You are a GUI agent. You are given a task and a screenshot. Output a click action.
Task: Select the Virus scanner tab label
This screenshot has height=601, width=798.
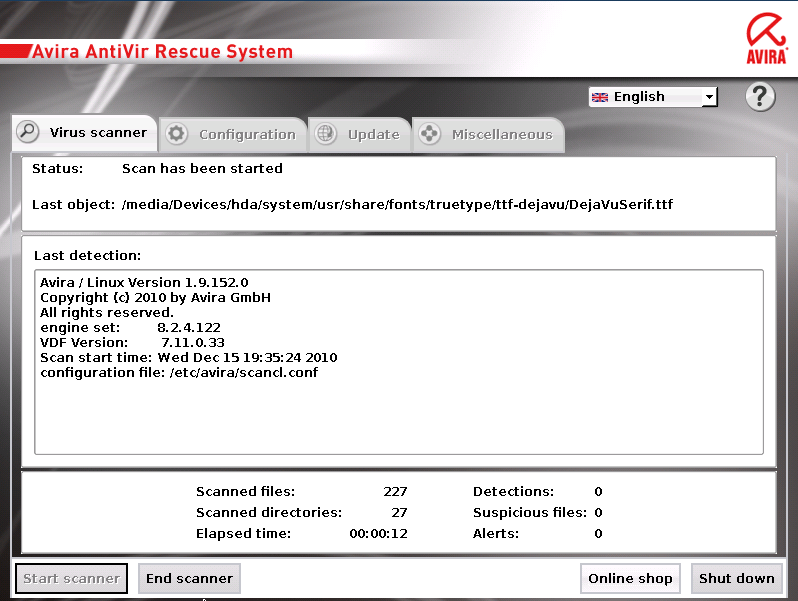tap(98, 132)
